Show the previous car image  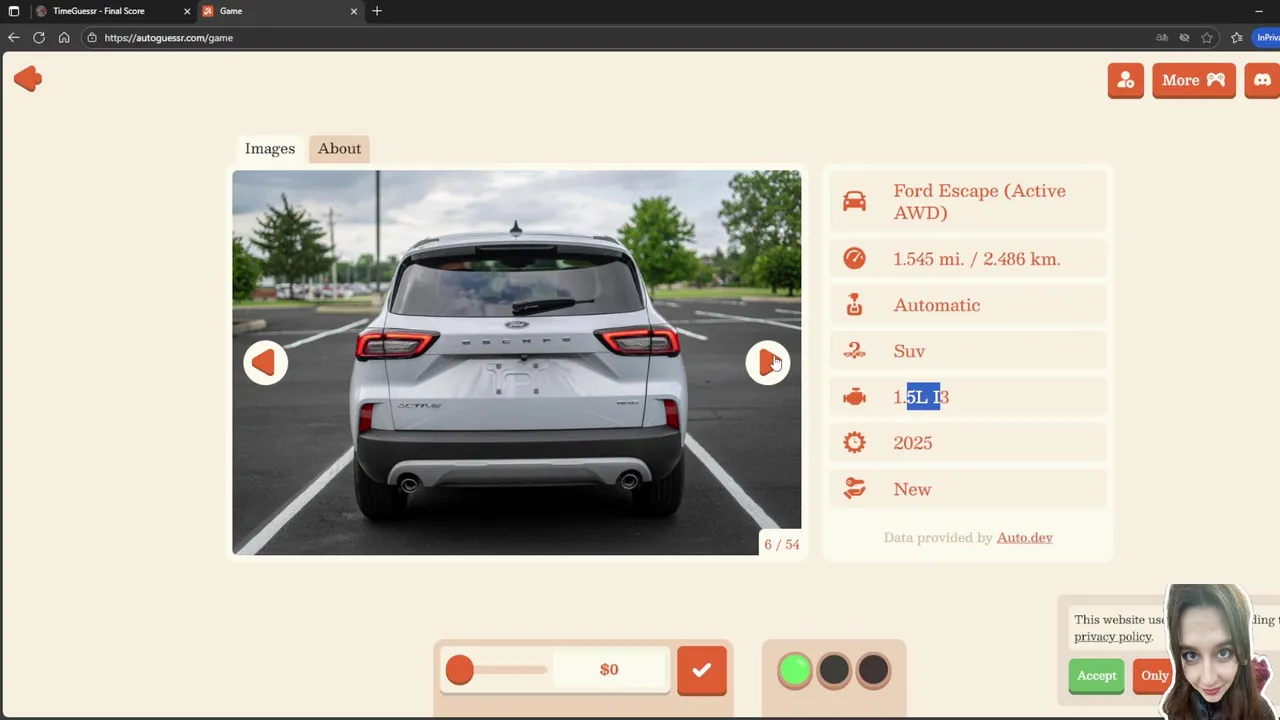click(265, 363)
